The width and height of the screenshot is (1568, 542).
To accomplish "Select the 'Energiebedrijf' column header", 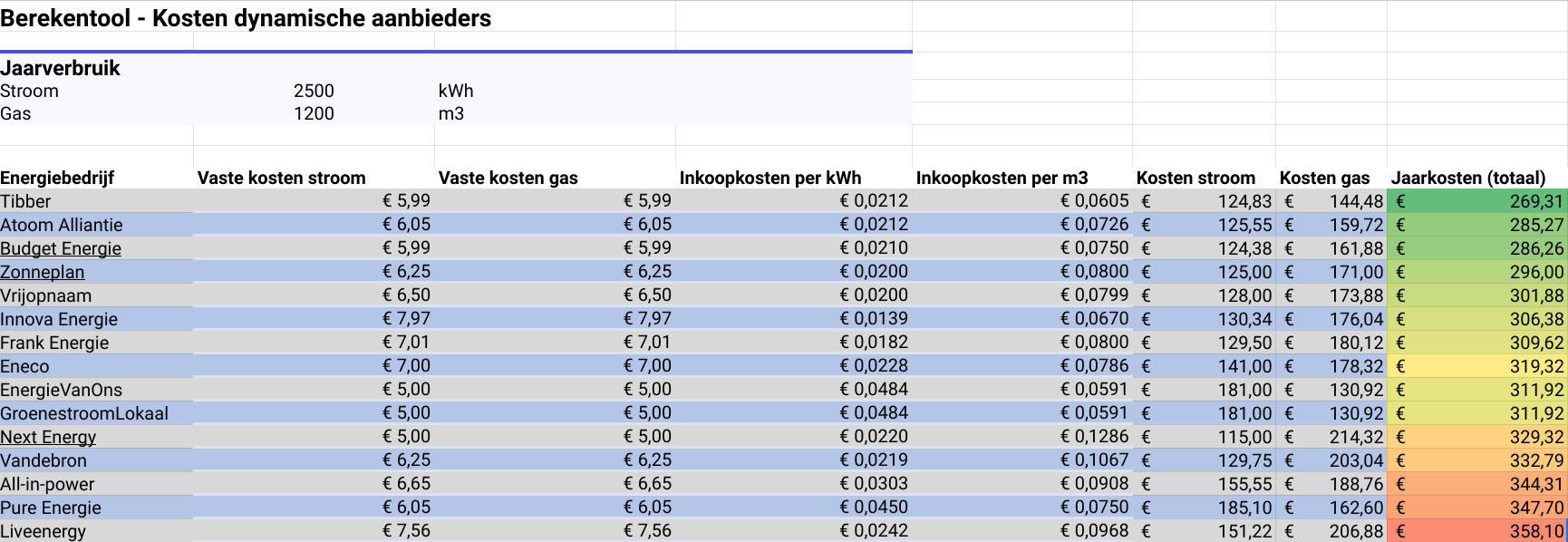I will 57,178.
